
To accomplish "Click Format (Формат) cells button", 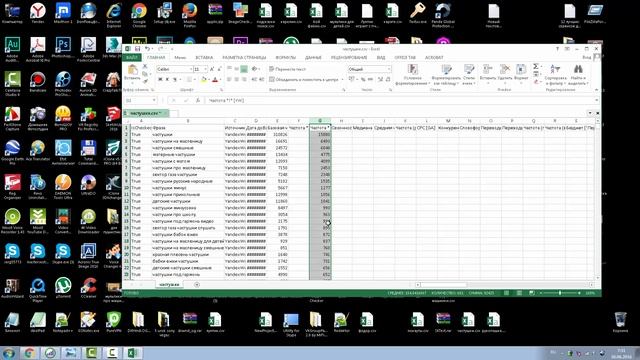I will pyautogui.click(x=521, y=73).
